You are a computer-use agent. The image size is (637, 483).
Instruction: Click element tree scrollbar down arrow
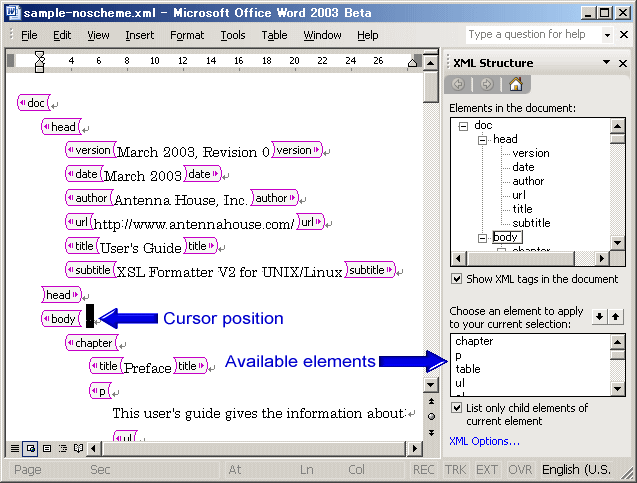point(618,243)
